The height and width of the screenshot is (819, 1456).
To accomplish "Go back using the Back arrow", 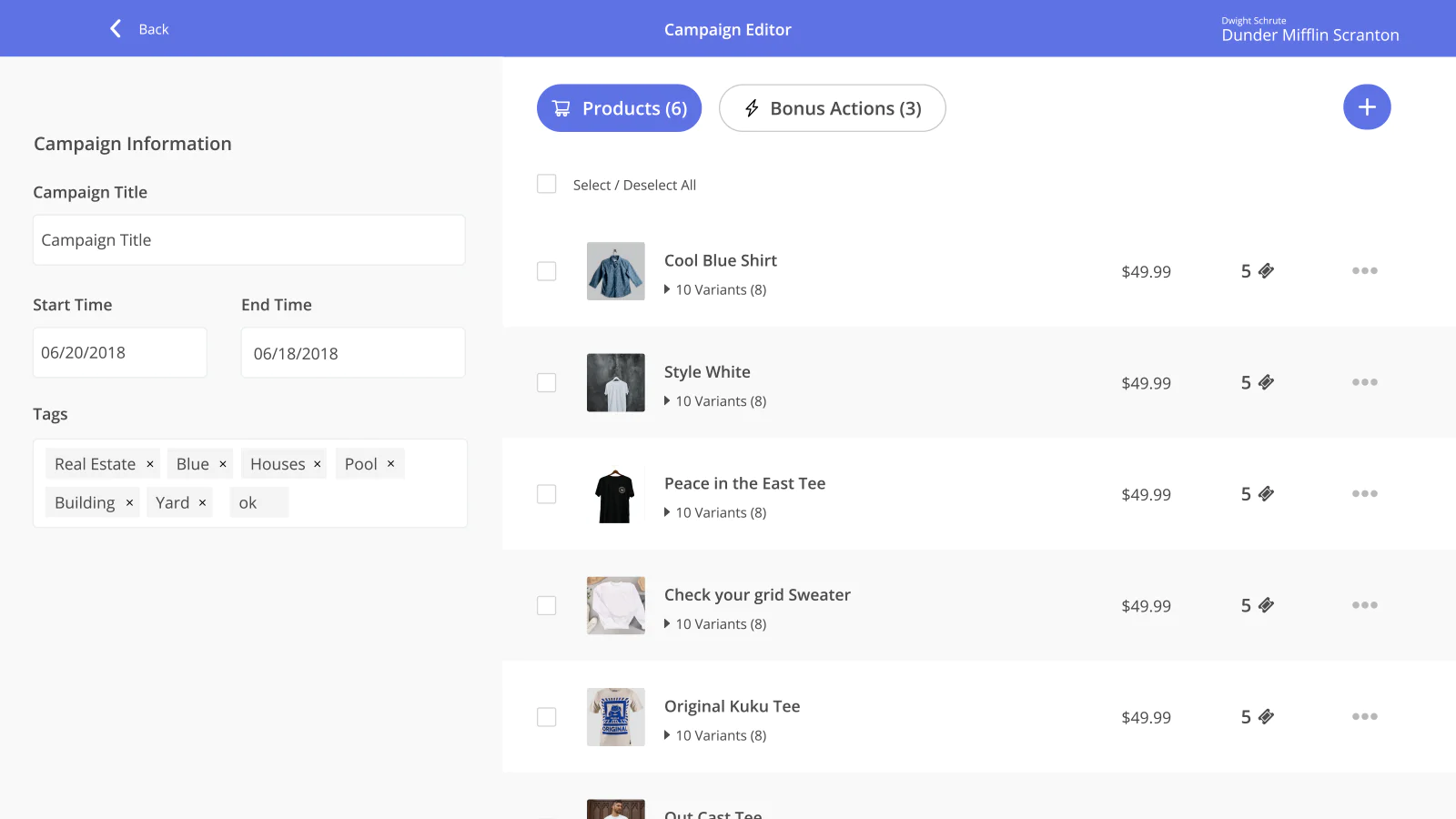I will click(x=116, y=29).
